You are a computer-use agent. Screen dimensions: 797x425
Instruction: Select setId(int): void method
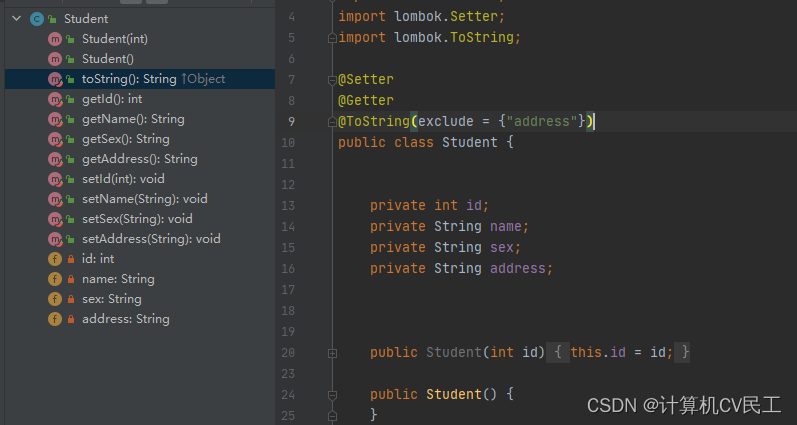click(140, 179)
